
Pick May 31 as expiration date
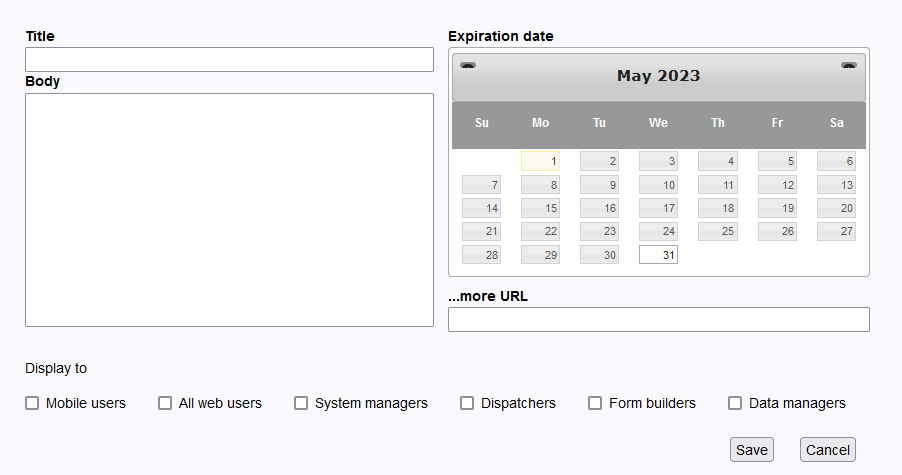658,255
